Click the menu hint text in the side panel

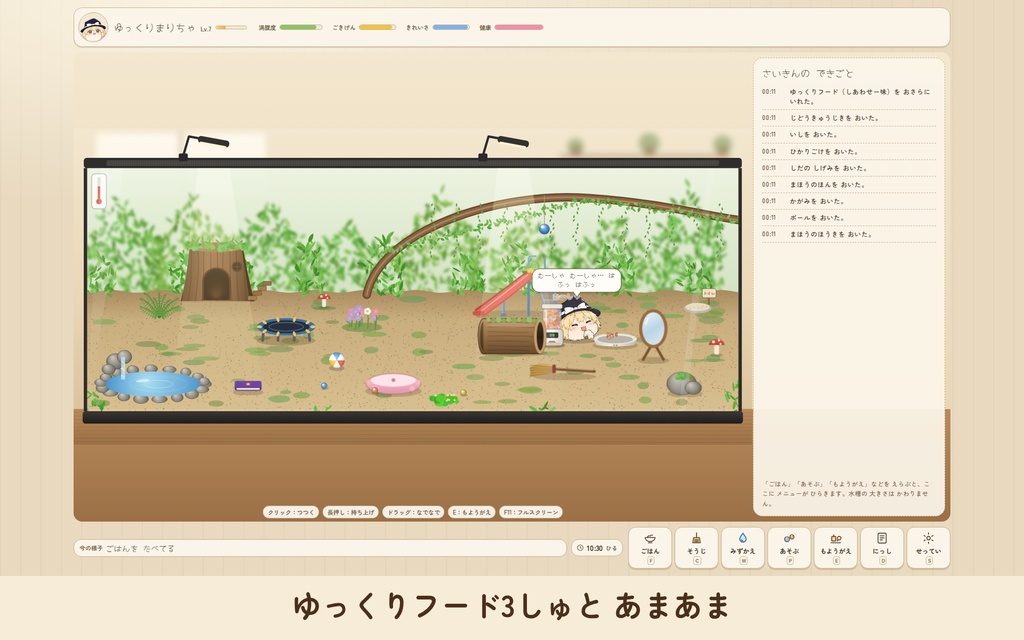pyautogui.click(x=846, y=494)
